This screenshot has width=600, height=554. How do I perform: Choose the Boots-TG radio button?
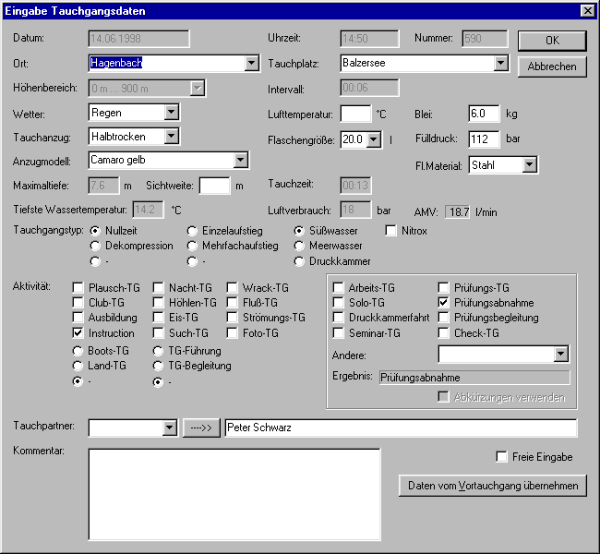pyautogui.click(x=79, y=351)
